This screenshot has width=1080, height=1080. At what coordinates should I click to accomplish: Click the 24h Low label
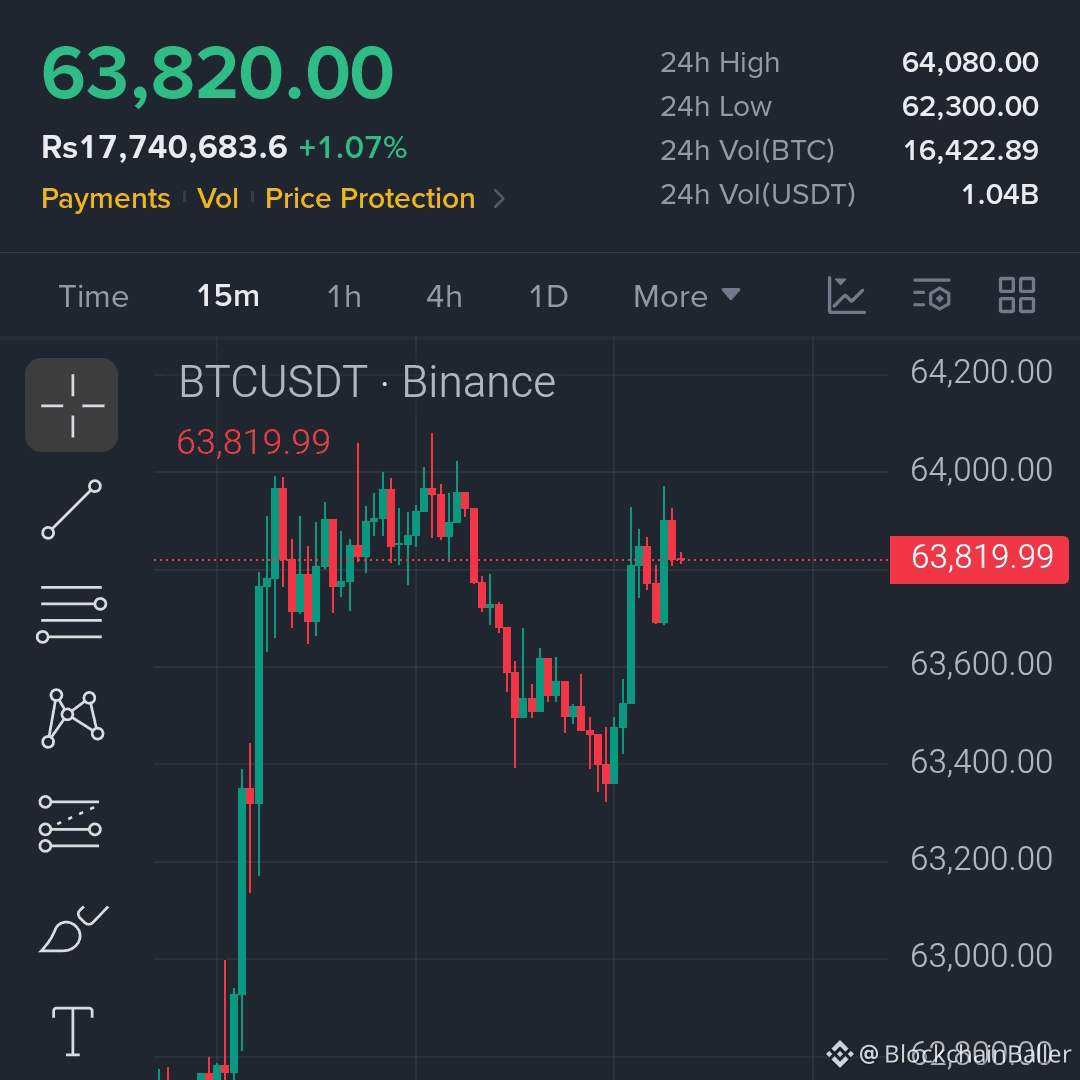click(716, 107)
